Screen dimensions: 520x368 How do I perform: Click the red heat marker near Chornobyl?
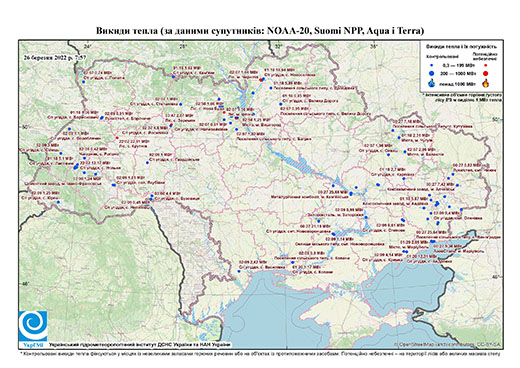pos(261,80)
